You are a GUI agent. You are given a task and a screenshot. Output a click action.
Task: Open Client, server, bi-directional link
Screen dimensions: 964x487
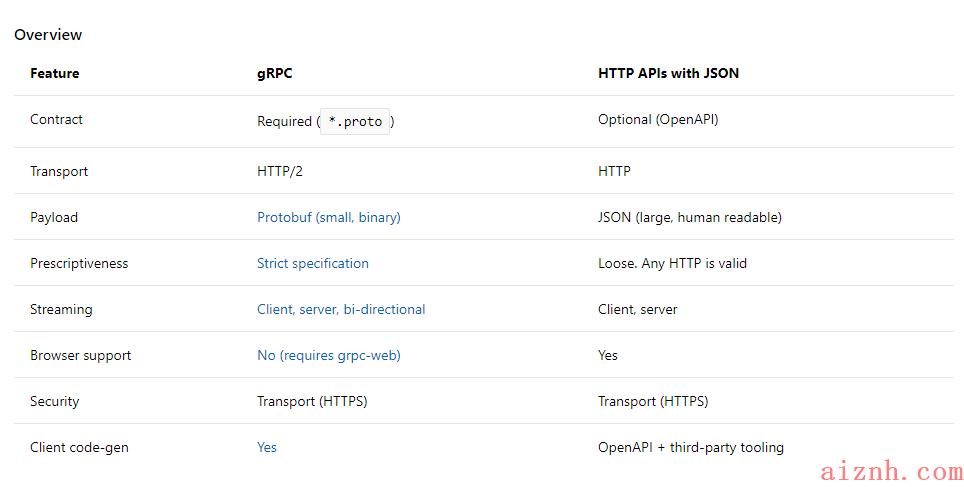pyautogui.click(x=341, y=309)
